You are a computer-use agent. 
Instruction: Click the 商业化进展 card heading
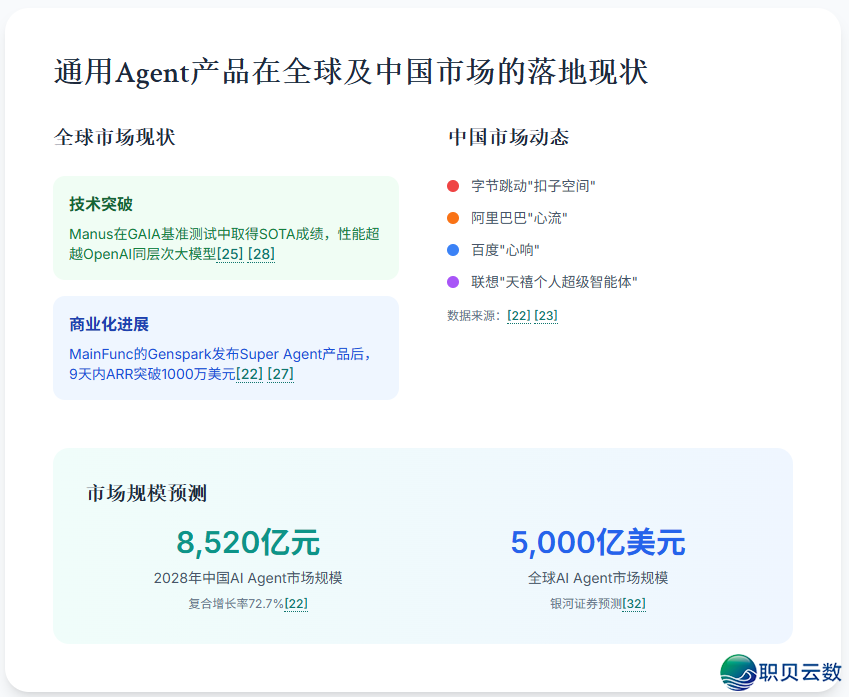[x=109, y=324]
